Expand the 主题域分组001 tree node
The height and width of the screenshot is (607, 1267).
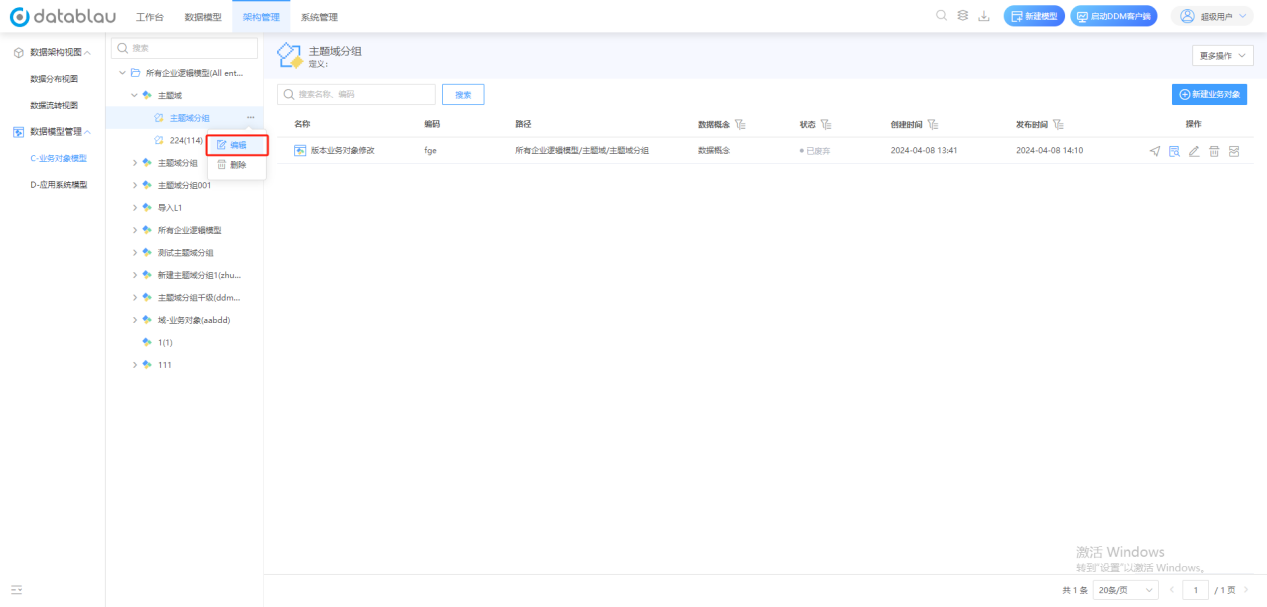coord(135,185)
